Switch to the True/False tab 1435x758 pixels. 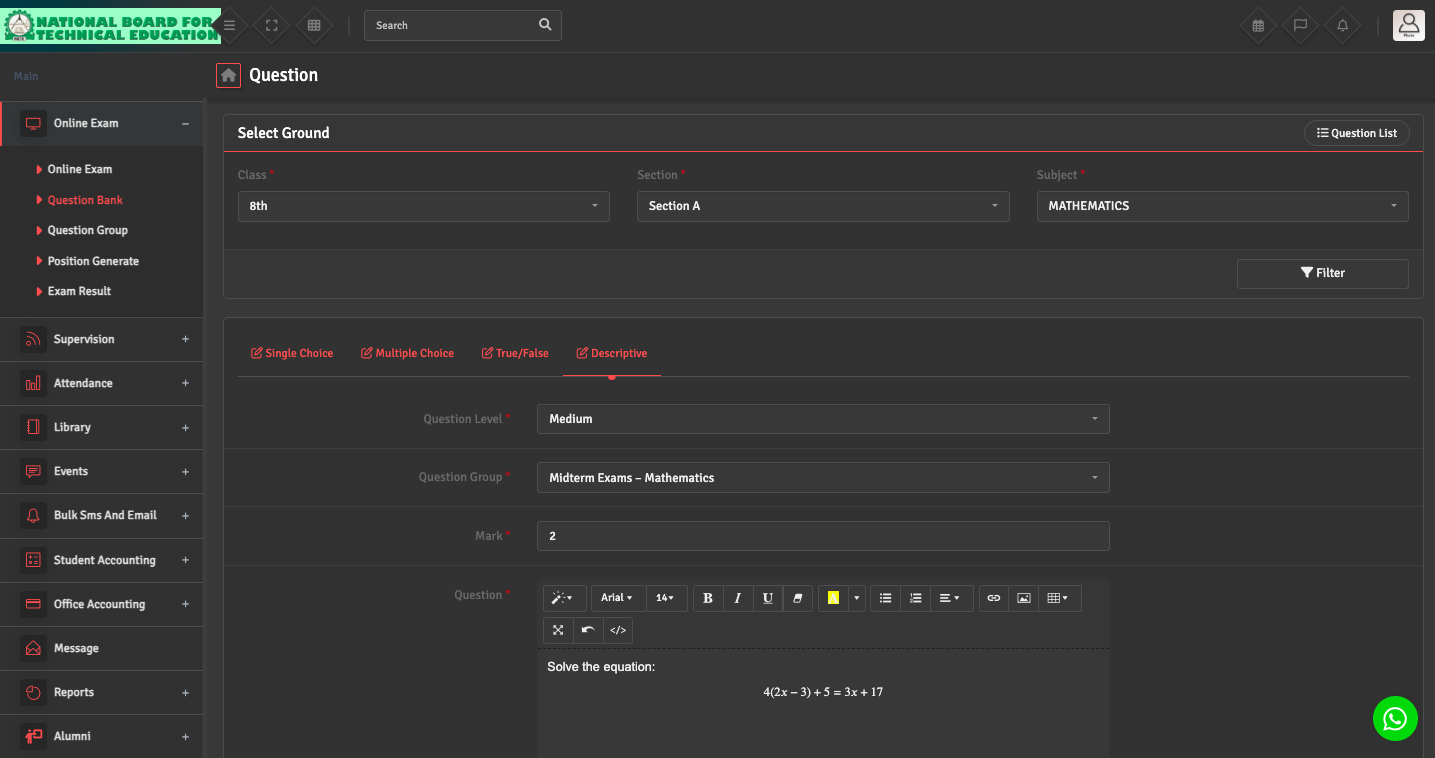(515, 353)
